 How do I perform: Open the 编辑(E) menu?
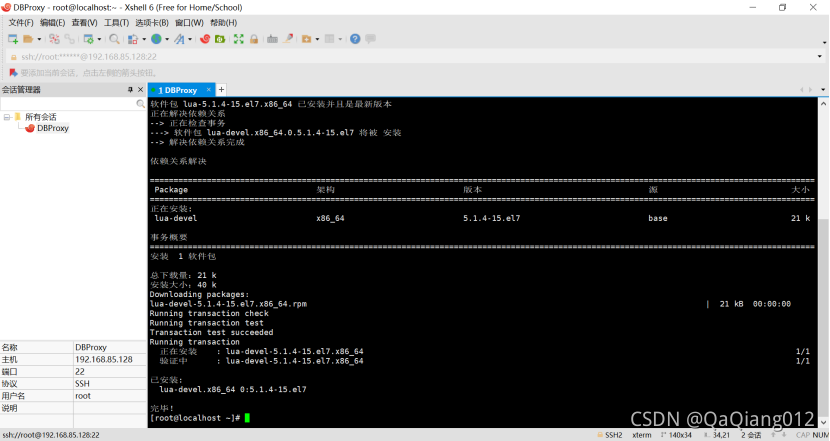click(x=52, y=23)
